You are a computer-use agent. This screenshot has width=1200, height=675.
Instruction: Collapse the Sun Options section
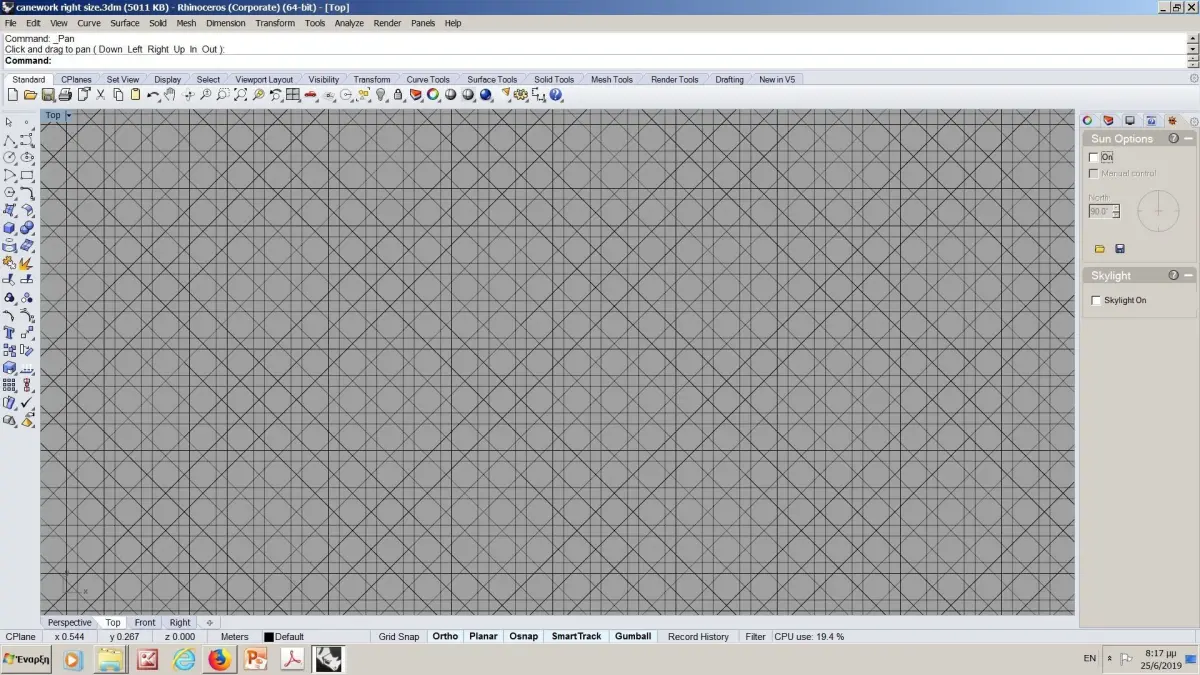pyautogui.click(x=1189, y=139)
